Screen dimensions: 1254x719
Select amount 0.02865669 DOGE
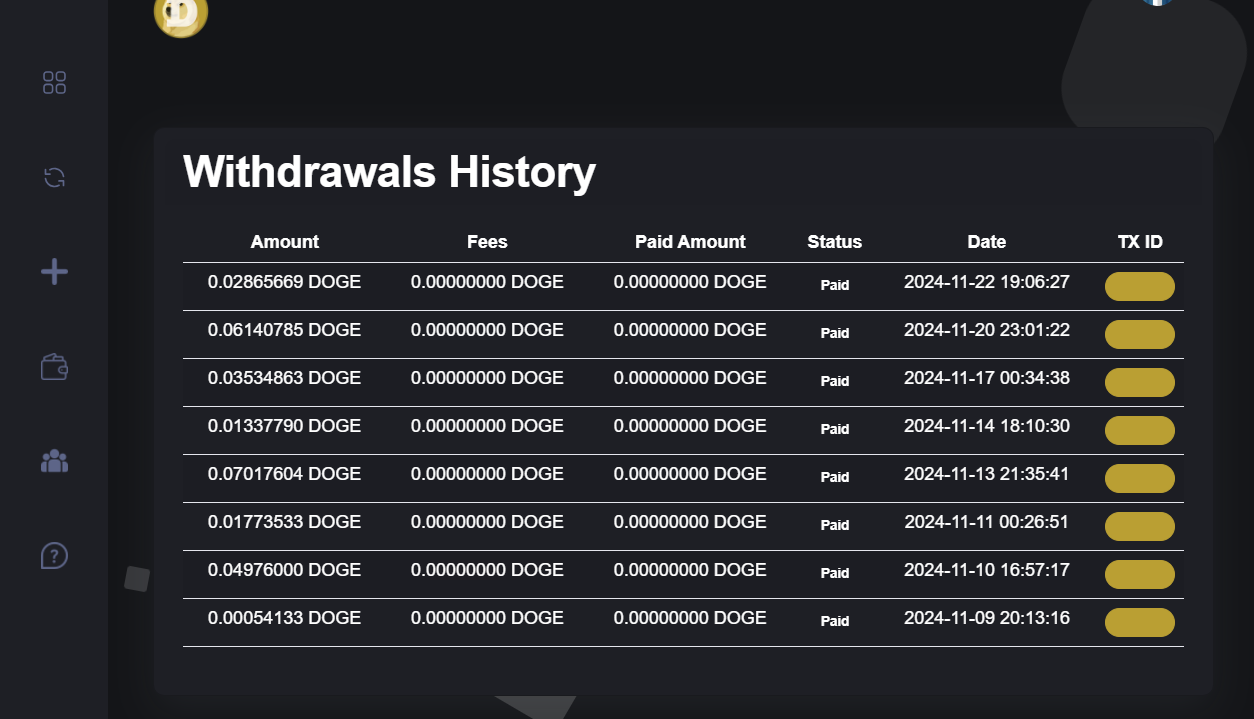click(284, 282)
